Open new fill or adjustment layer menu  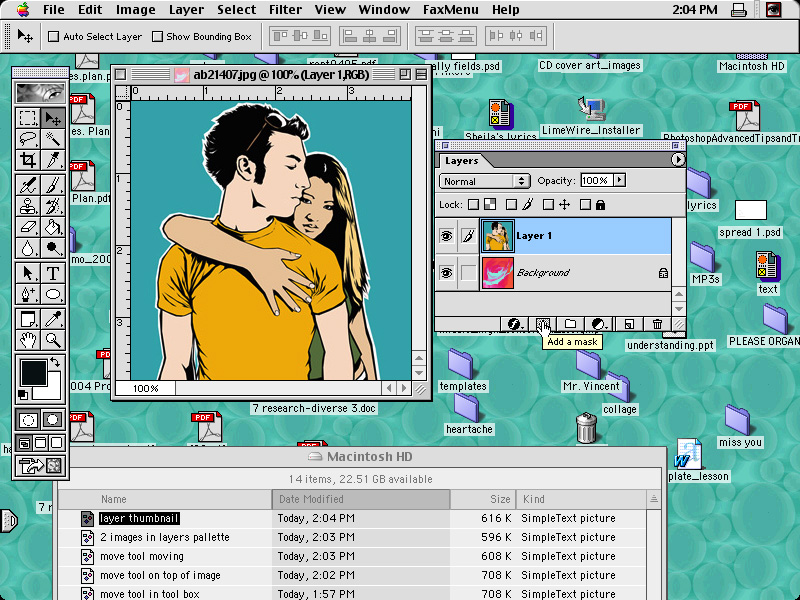599,324
